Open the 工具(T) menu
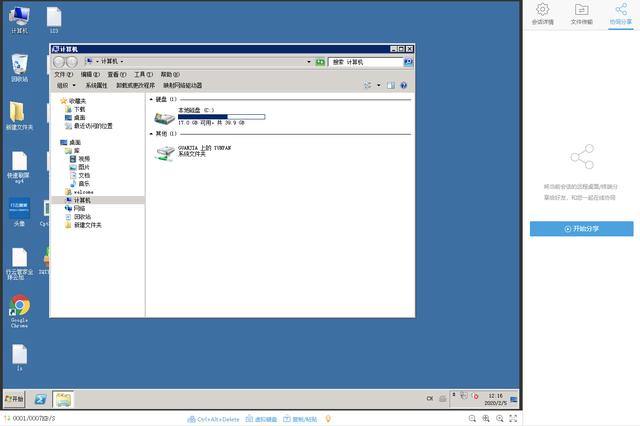Image resolution: width=640 pixels, height=426 pixels. [x=143, y=74]
